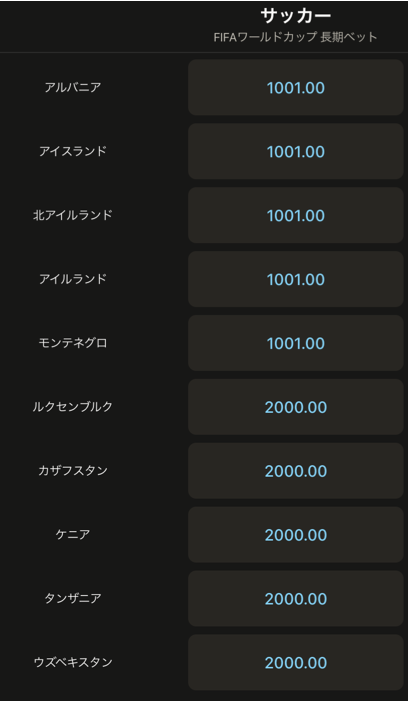Click the ケニア team label

[73, 535]
